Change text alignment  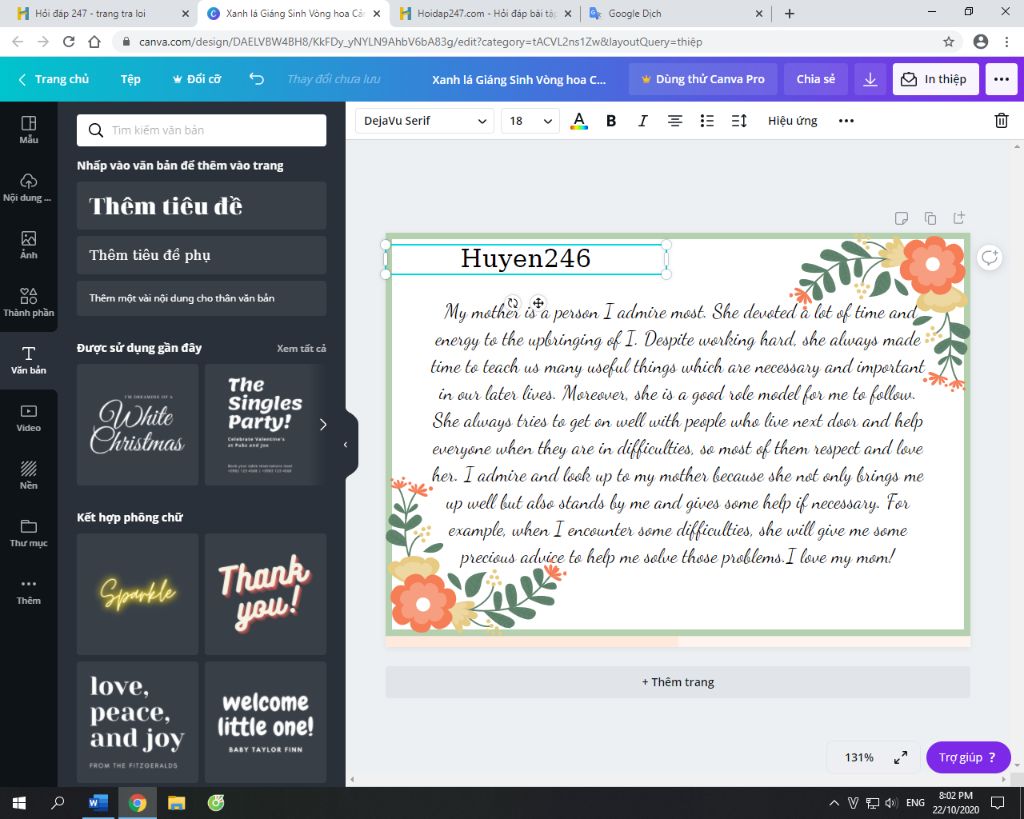point(675,121)
